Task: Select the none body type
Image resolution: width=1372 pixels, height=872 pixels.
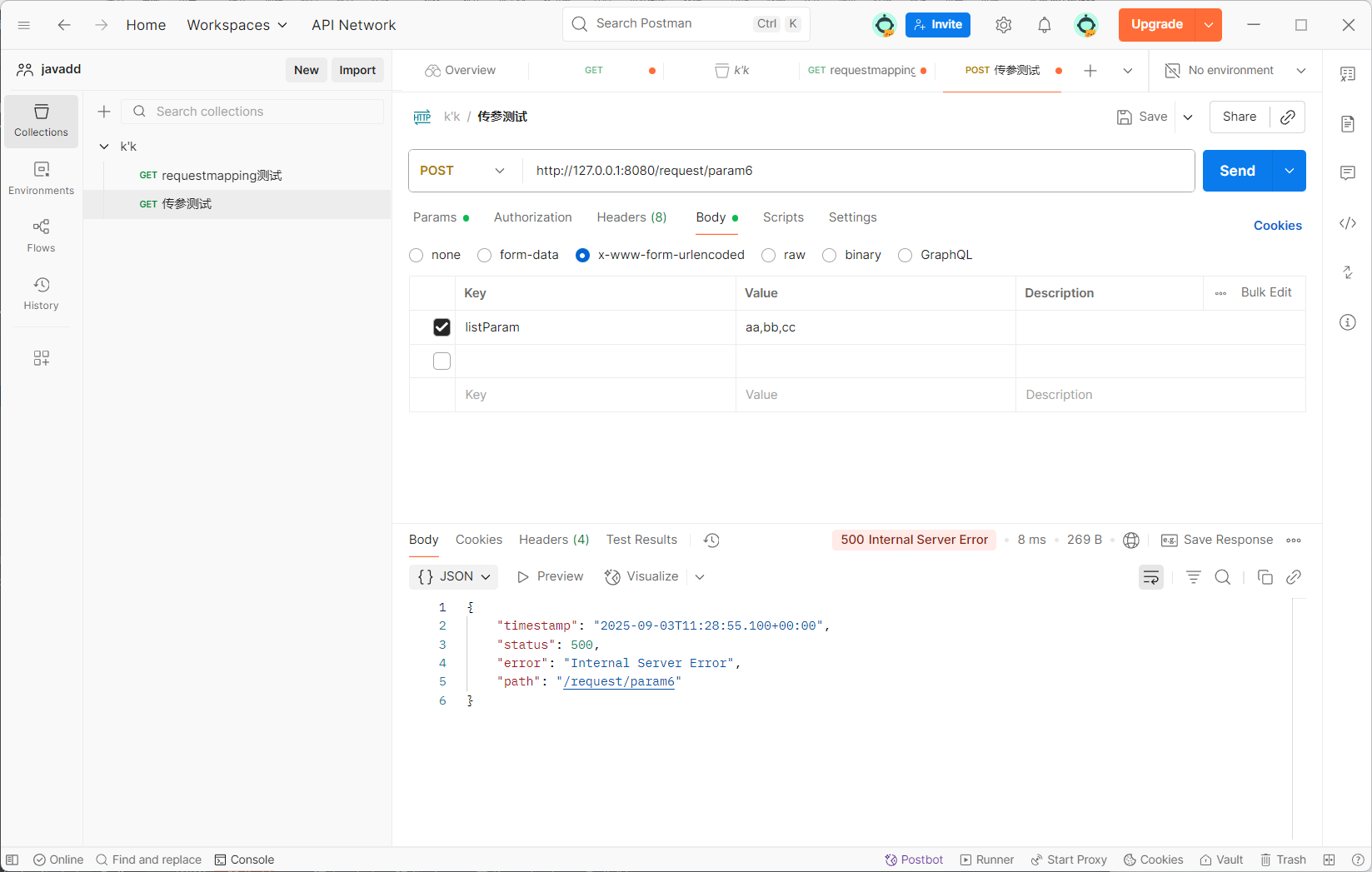Action: 417,256
